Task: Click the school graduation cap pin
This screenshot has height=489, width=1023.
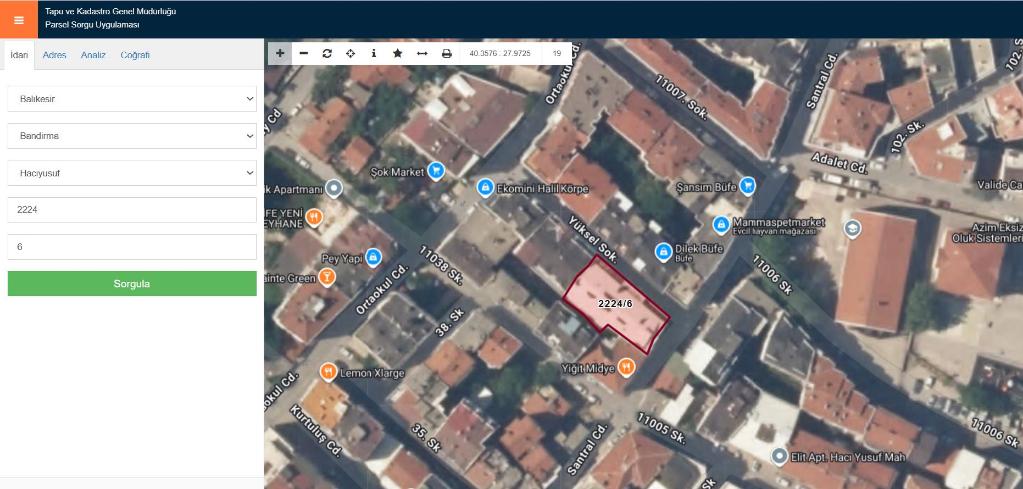Action: tap(852, 229)
